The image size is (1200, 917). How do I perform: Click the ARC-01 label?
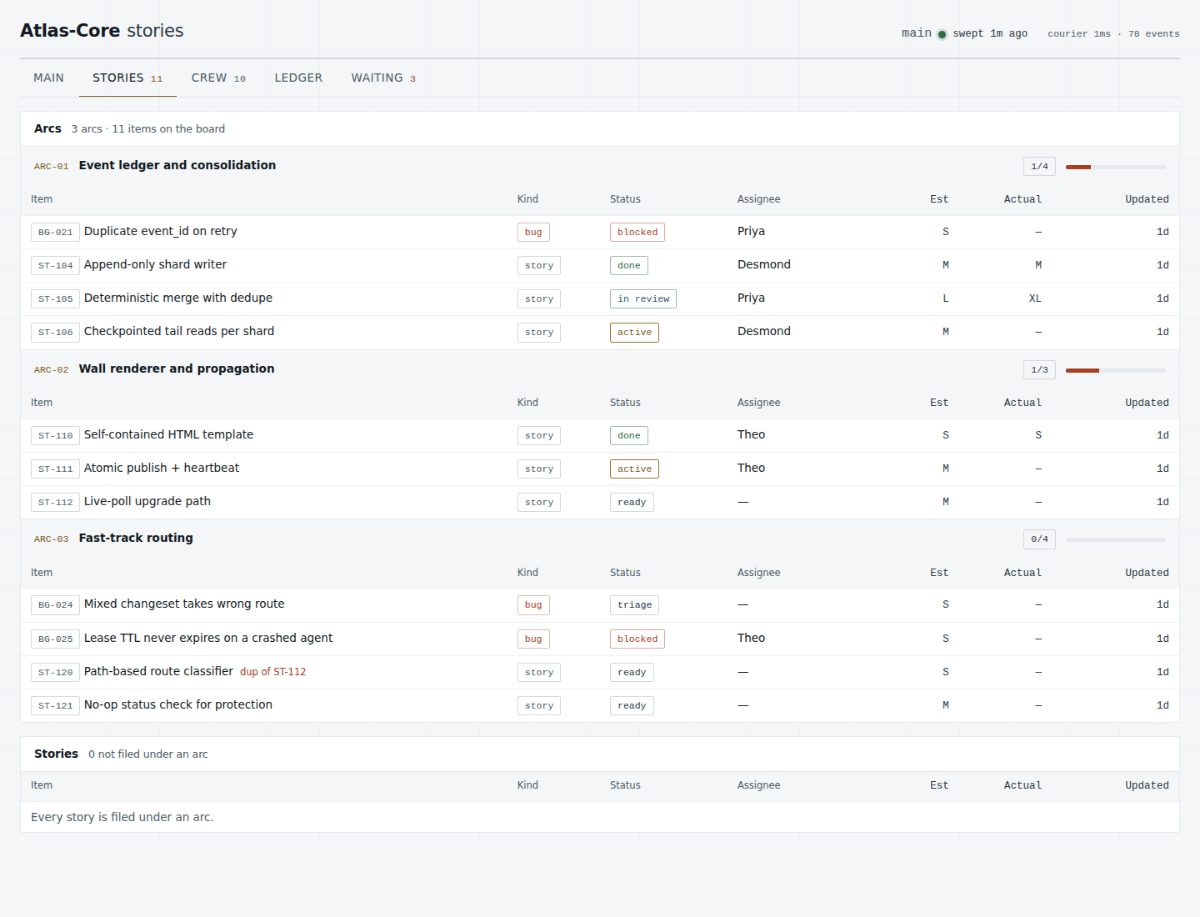point(51,166)
